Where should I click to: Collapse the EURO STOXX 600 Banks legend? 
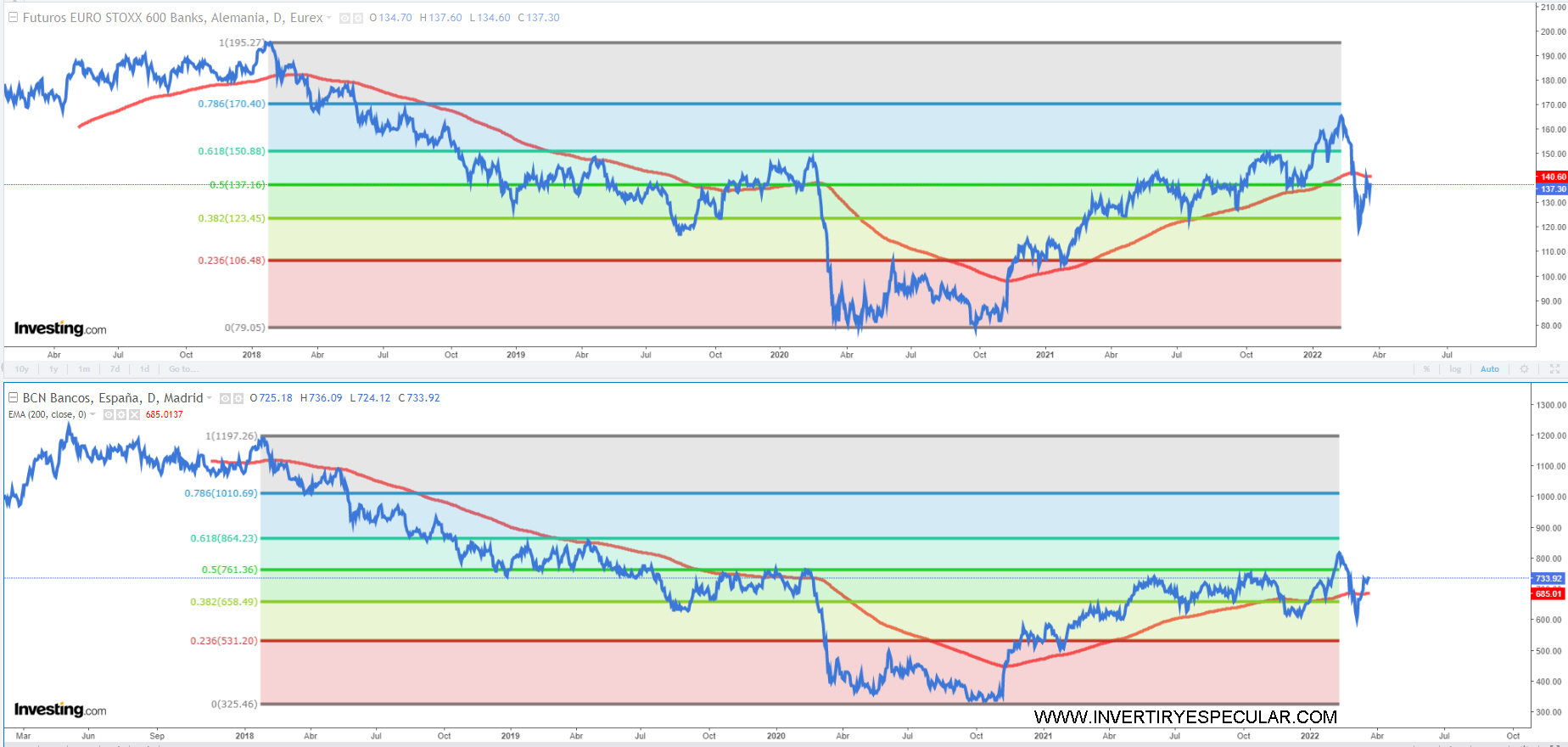click(x=13, y=17)
